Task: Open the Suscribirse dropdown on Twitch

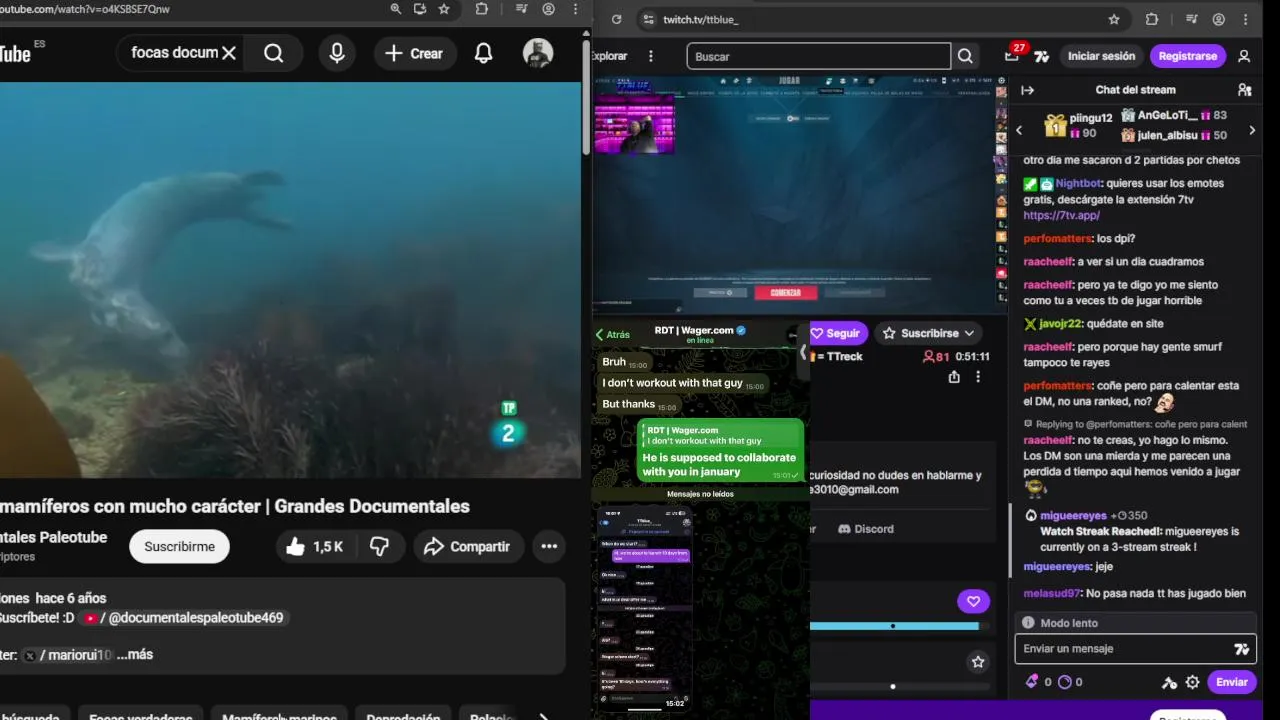Action: 929,333
